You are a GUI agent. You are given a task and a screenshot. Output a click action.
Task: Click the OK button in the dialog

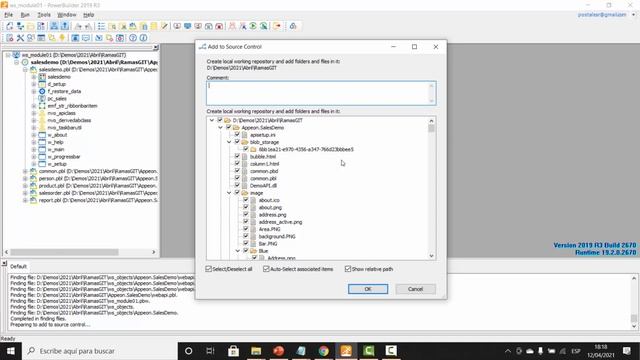tap(368, 289)
